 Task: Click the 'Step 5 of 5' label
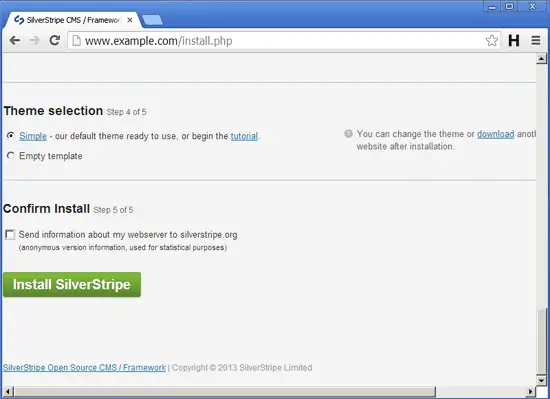pyautogui.click(x=113, y=210)
